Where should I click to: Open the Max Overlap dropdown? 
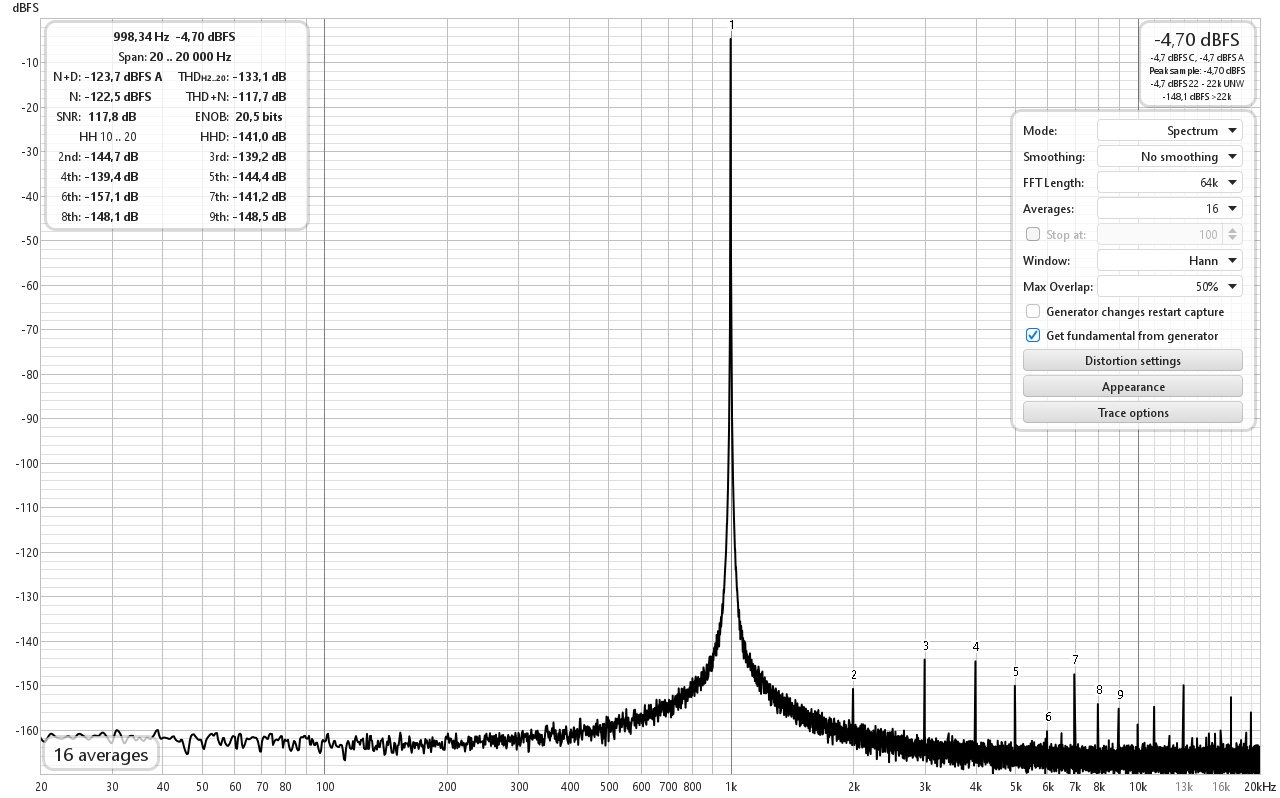tap(1169, 287)
